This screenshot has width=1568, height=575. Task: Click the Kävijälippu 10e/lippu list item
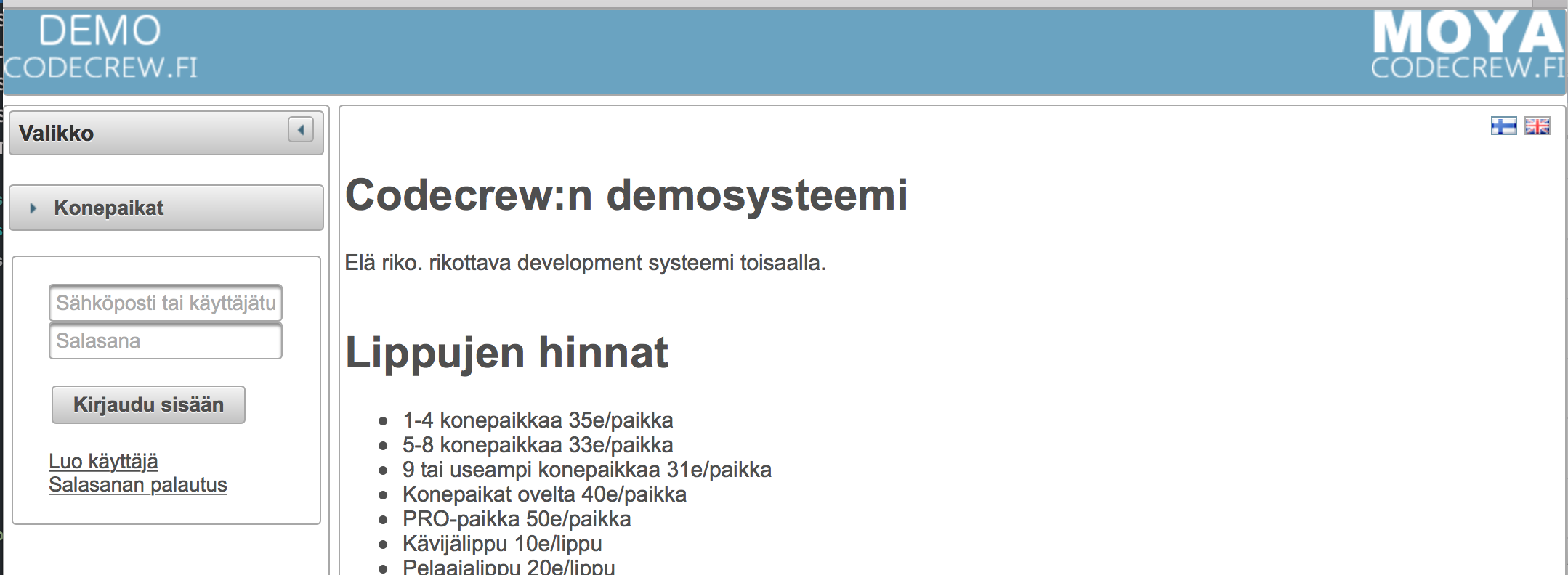click(502, 544)
